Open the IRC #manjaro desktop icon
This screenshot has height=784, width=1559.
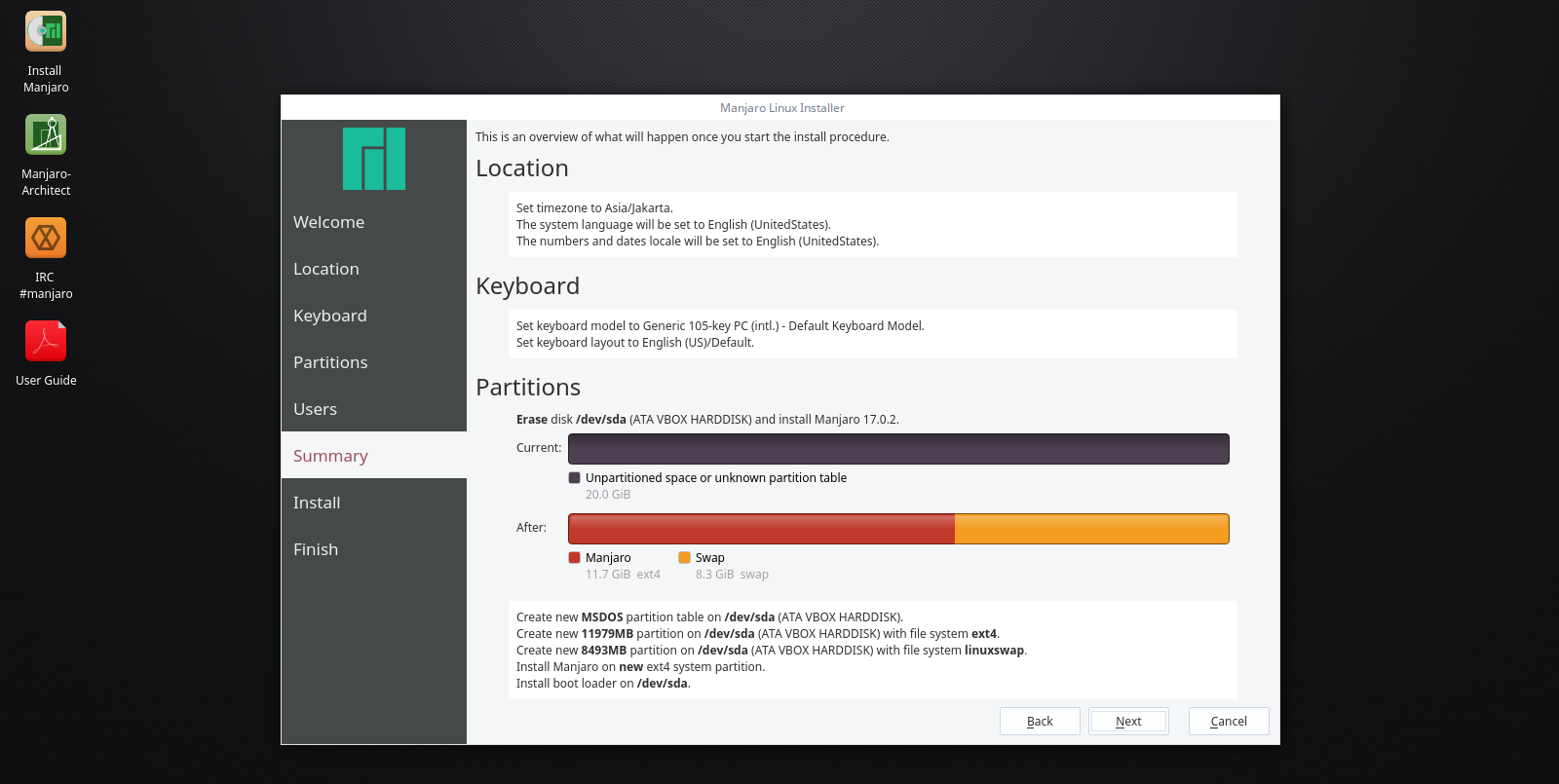[46, 259]
